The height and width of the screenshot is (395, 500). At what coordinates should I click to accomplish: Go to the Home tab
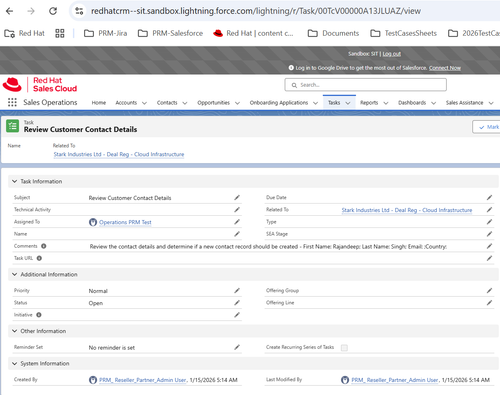pyautogui.click(x=99, y=103)
